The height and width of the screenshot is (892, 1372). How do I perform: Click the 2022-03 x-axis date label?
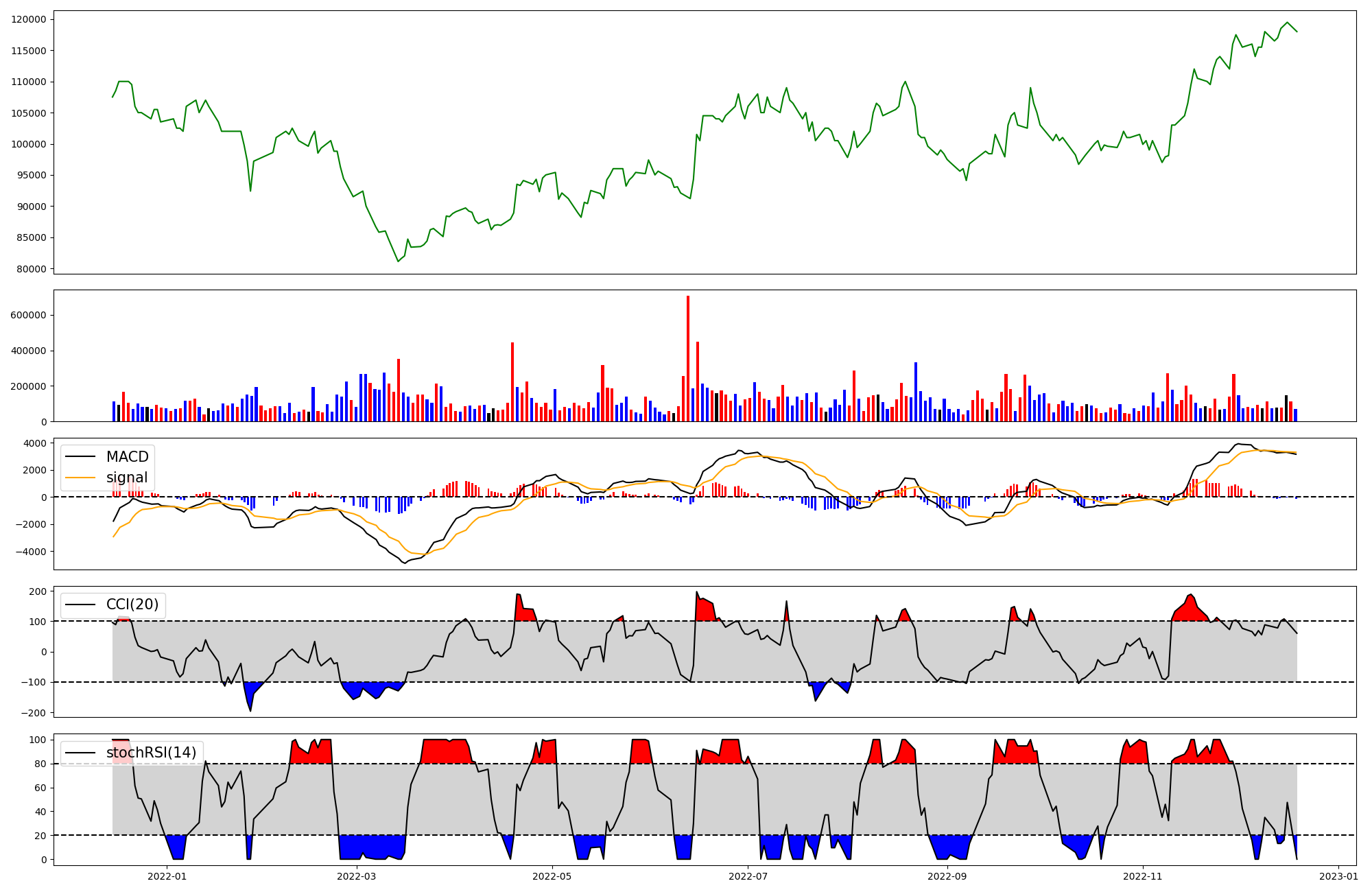click(357, 876)
